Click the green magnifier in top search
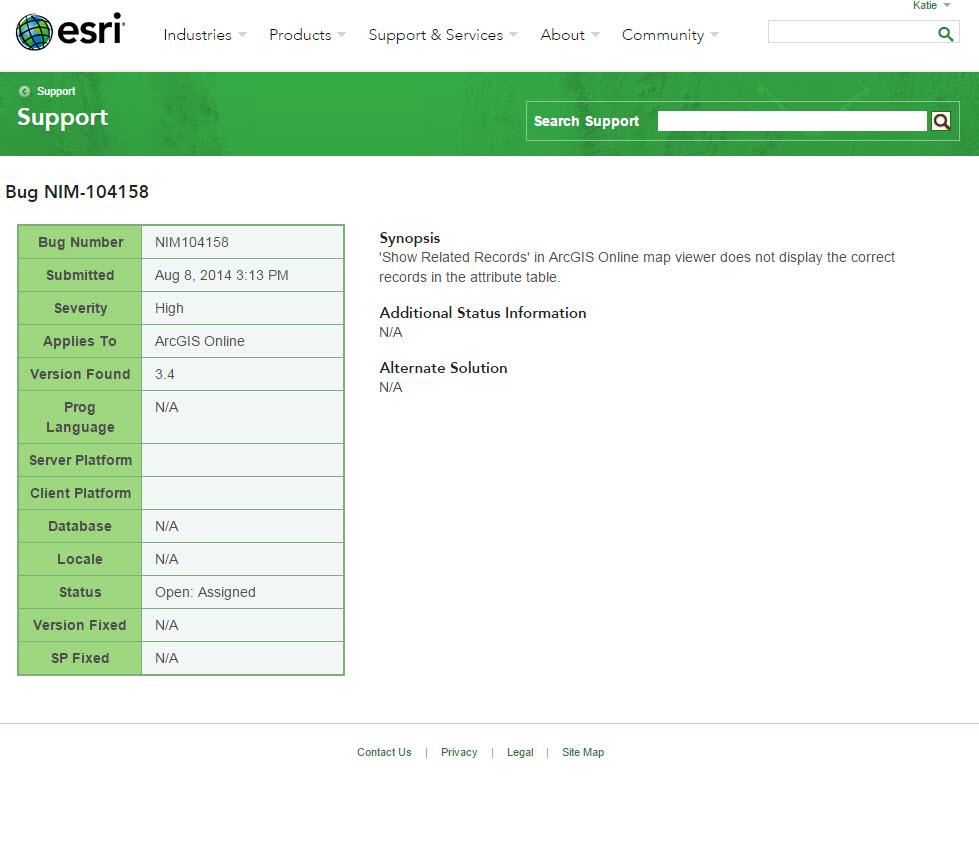Screen dimensions: 979x859 pos(945,34)
